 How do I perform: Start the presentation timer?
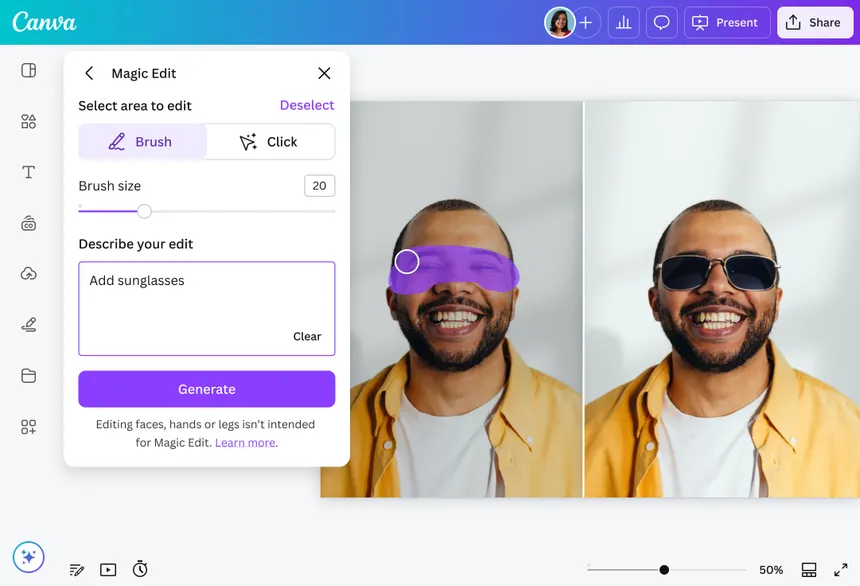140,569
